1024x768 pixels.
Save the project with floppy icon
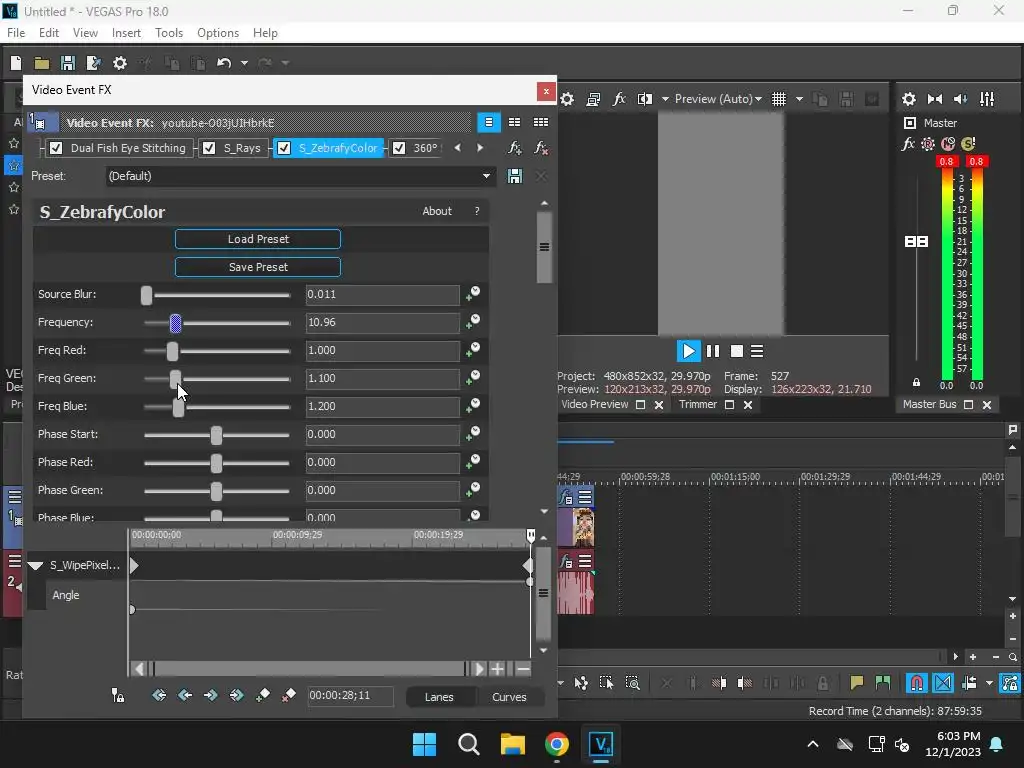(67, 63)
